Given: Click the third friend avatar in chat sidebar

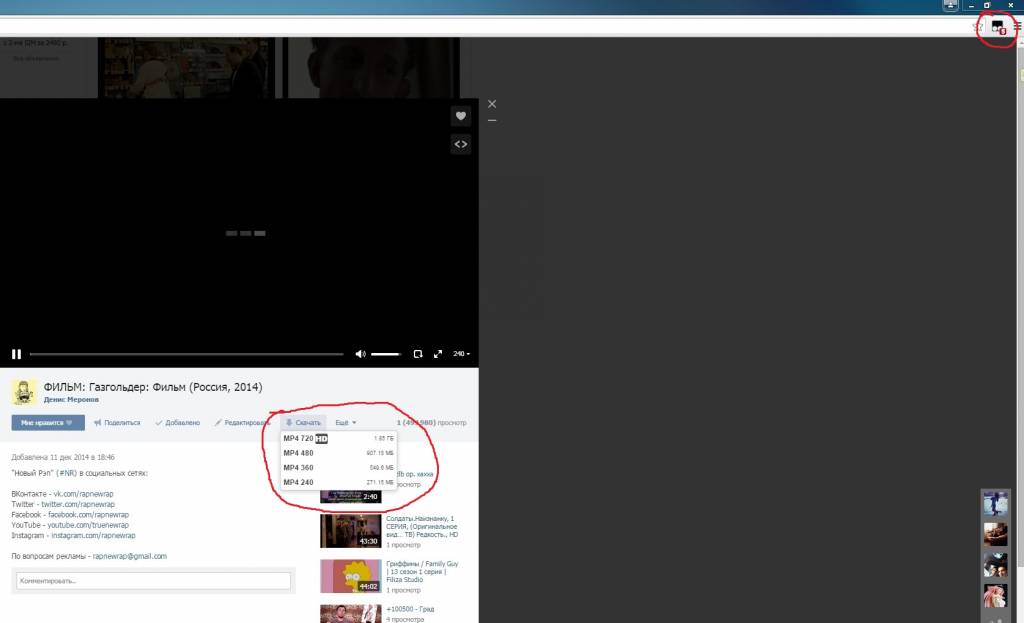Looking at the screenshot, I should tap(995, 565).
